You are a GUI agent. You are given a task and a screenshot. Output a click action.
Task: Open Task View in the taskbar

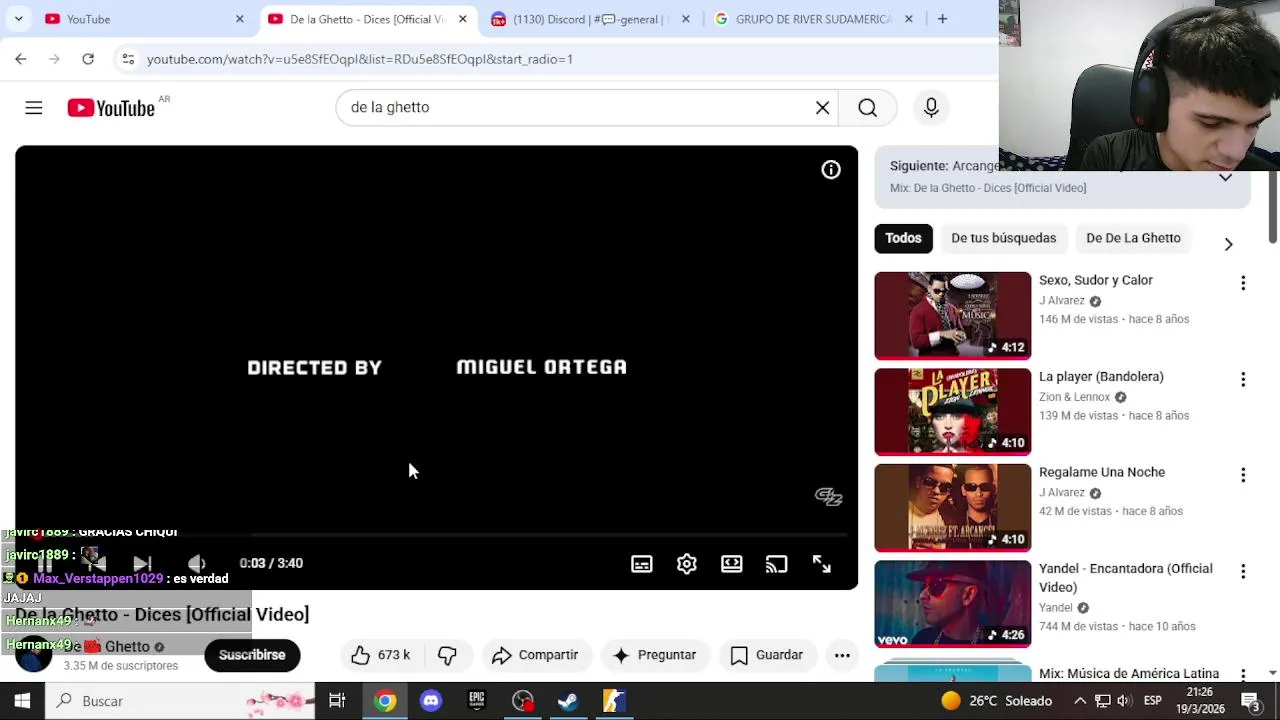point(337,701)
